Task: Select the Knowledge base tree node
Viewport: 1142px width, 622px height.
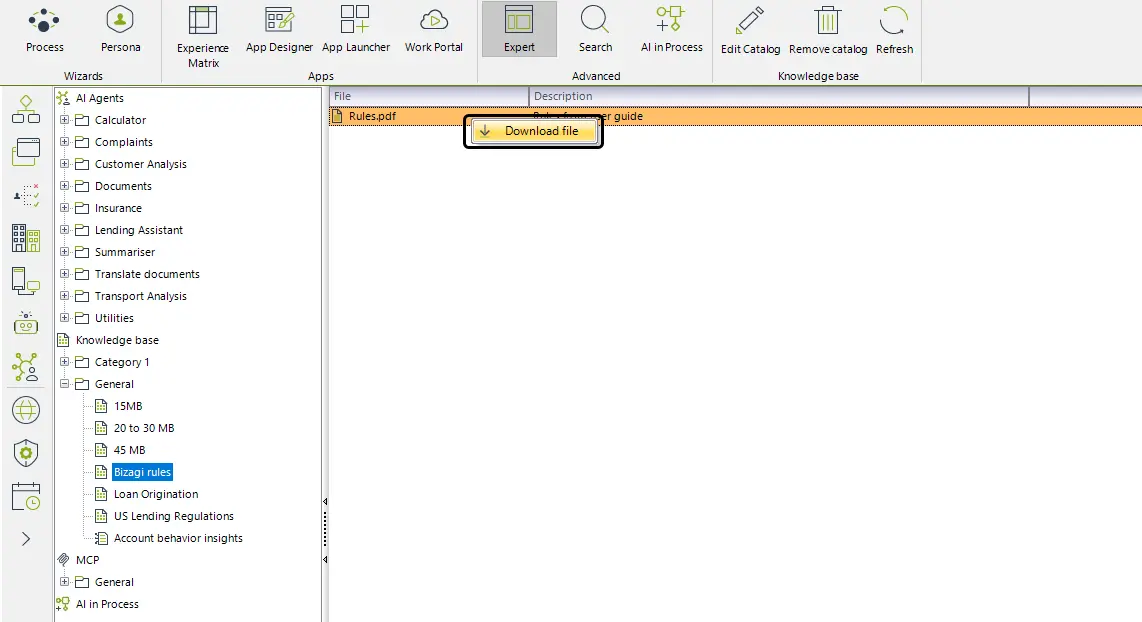Action: point(117,340)
